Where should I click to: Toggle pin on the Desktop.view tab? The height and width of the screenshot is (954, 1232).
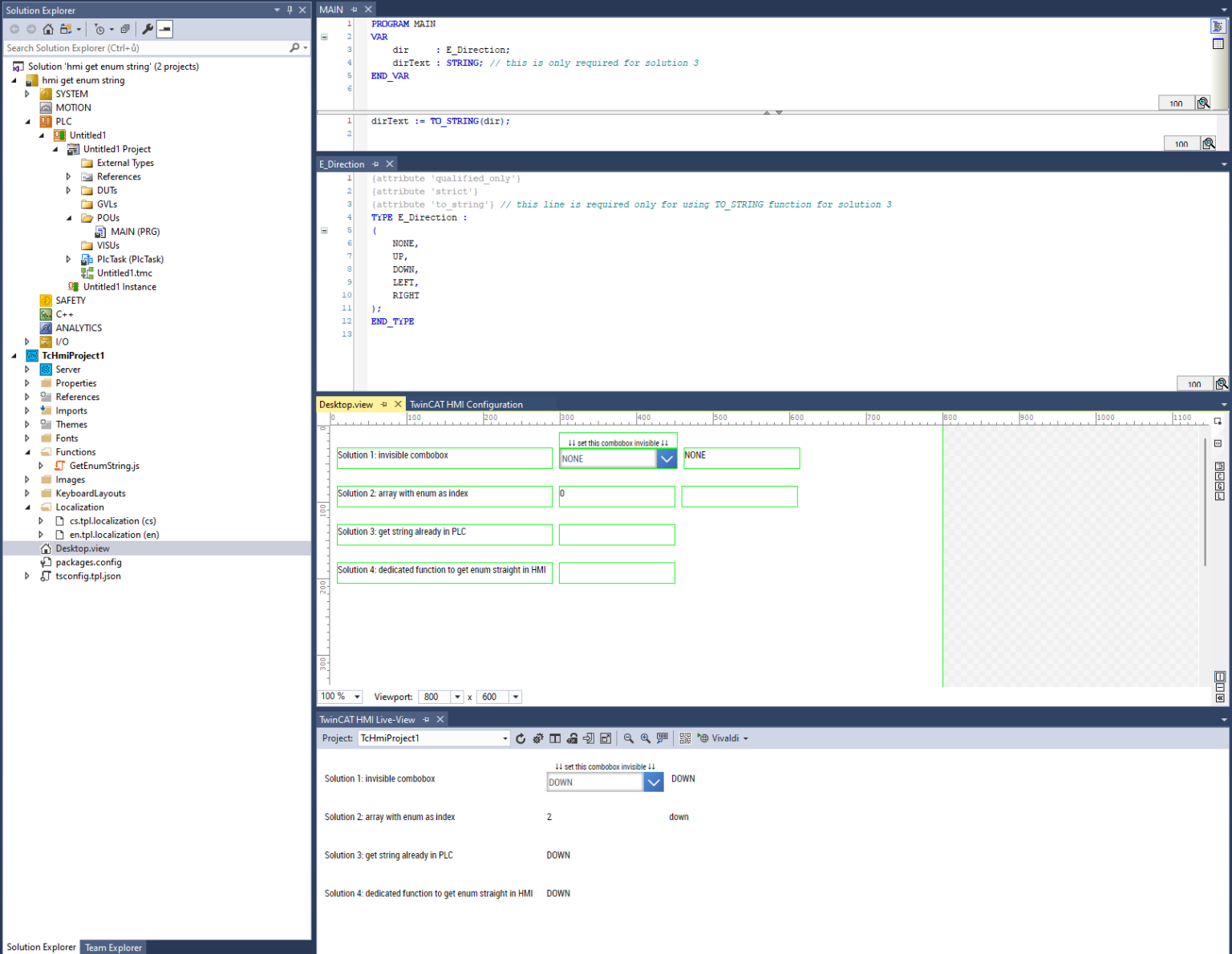point(384,405)
